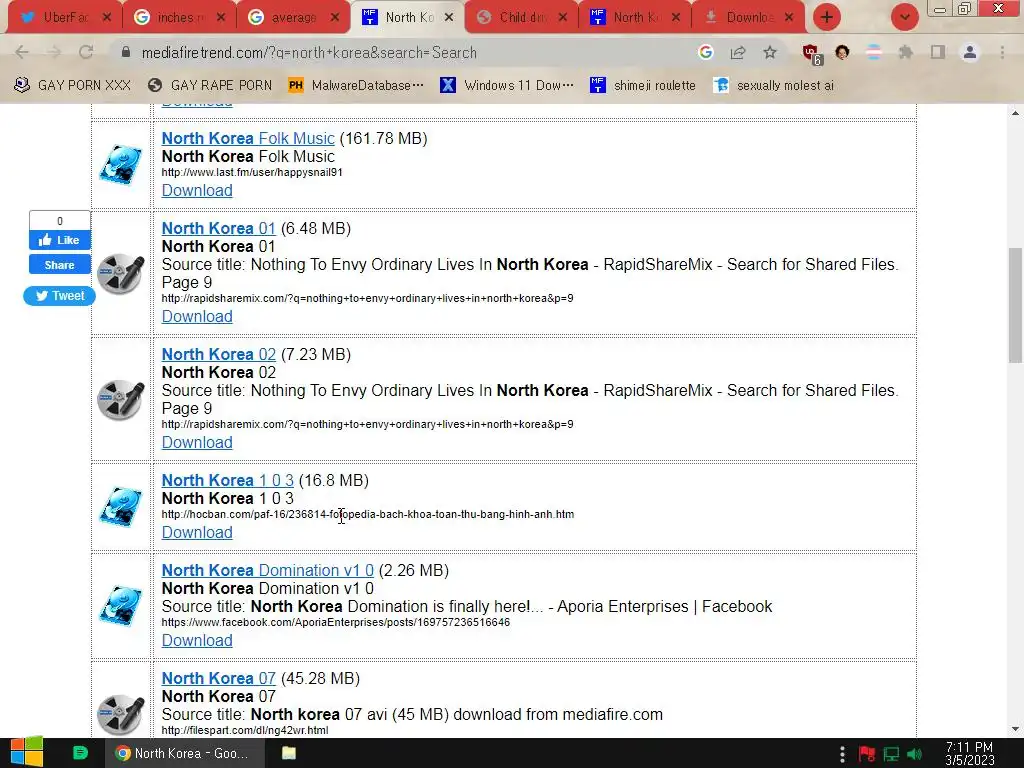Click the taskbar clock showing 7:11 PM

point(970,753)
